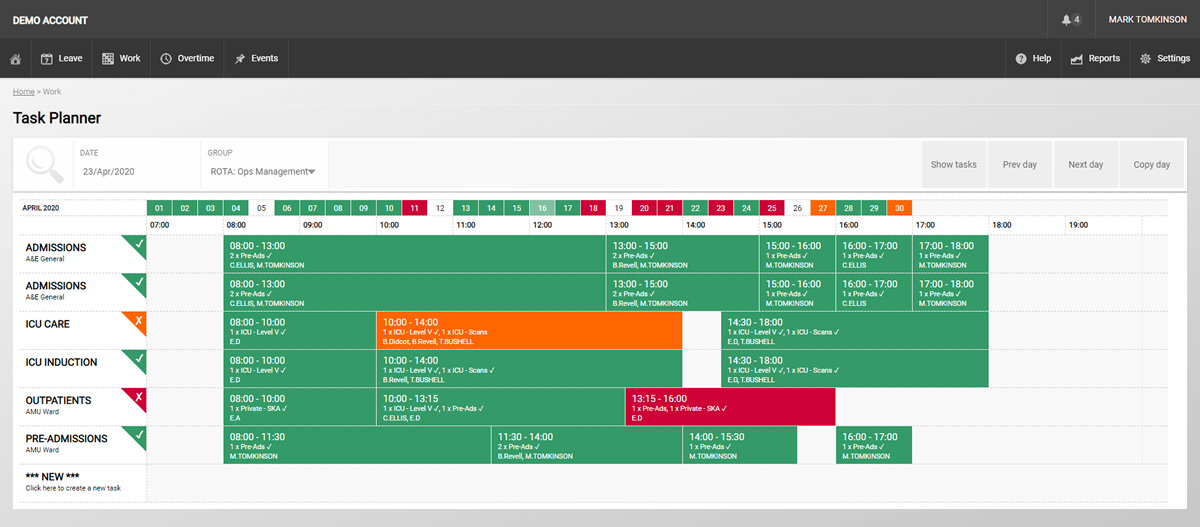Screen dimensions: 1200x527
Task: Open ICU CARE 08:00 - 10:00 task
Action: [x=300, y=331]
